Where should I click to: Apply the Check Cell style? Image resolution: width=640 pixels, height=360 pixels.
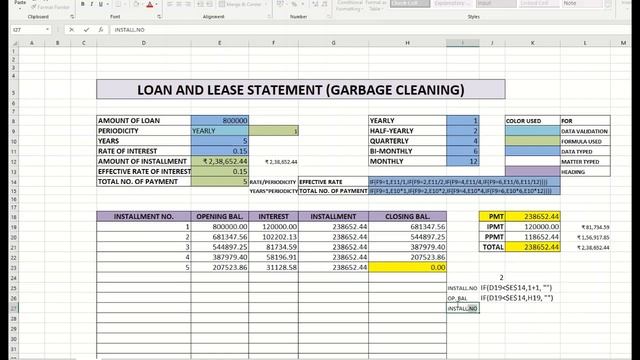[x=410, y=3]
